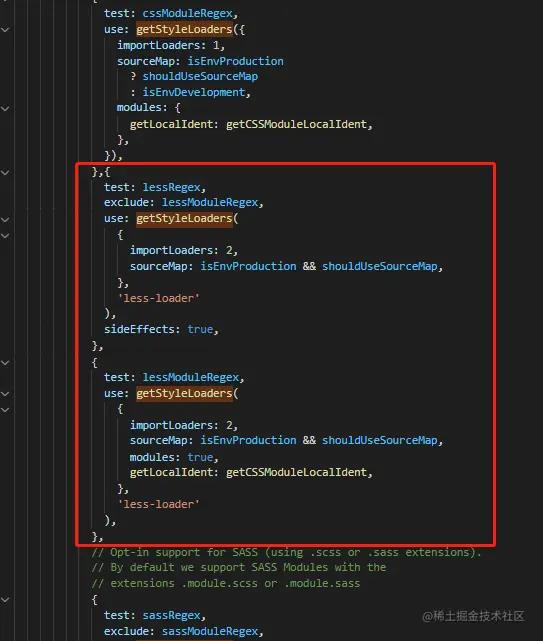Click 'shouldUseSourceMap' after the question mark

click(200, 76)
